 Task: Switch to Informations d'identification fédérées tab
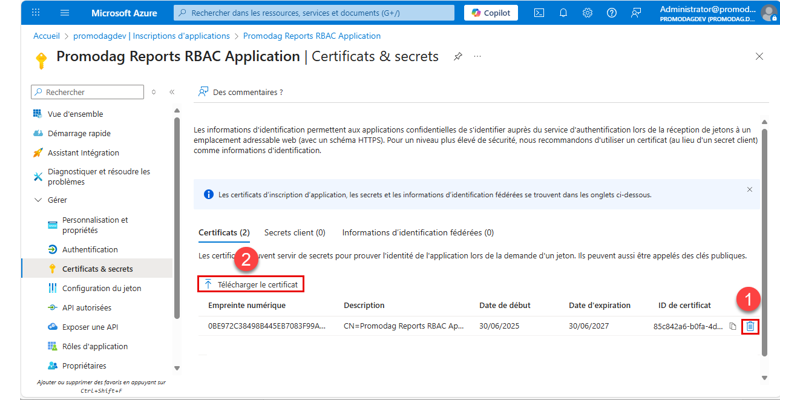click(418, 233)
